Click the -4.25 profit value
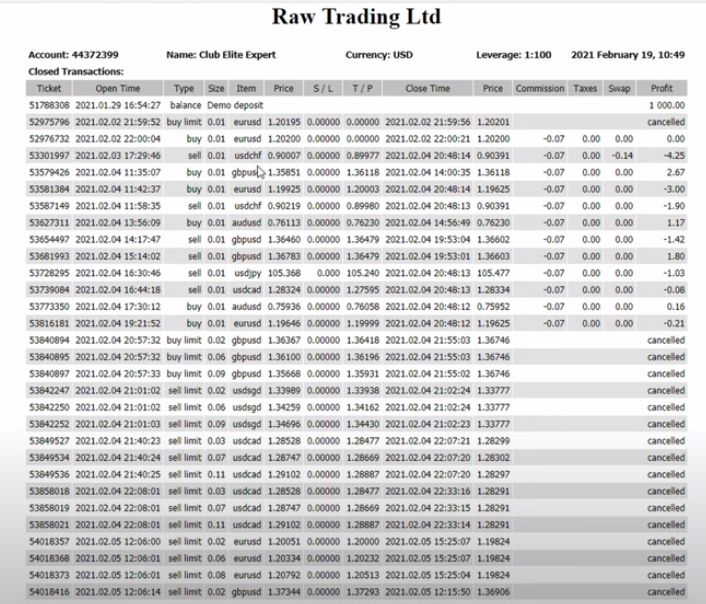Screen dimensions: 706x604 click(674, 155)
